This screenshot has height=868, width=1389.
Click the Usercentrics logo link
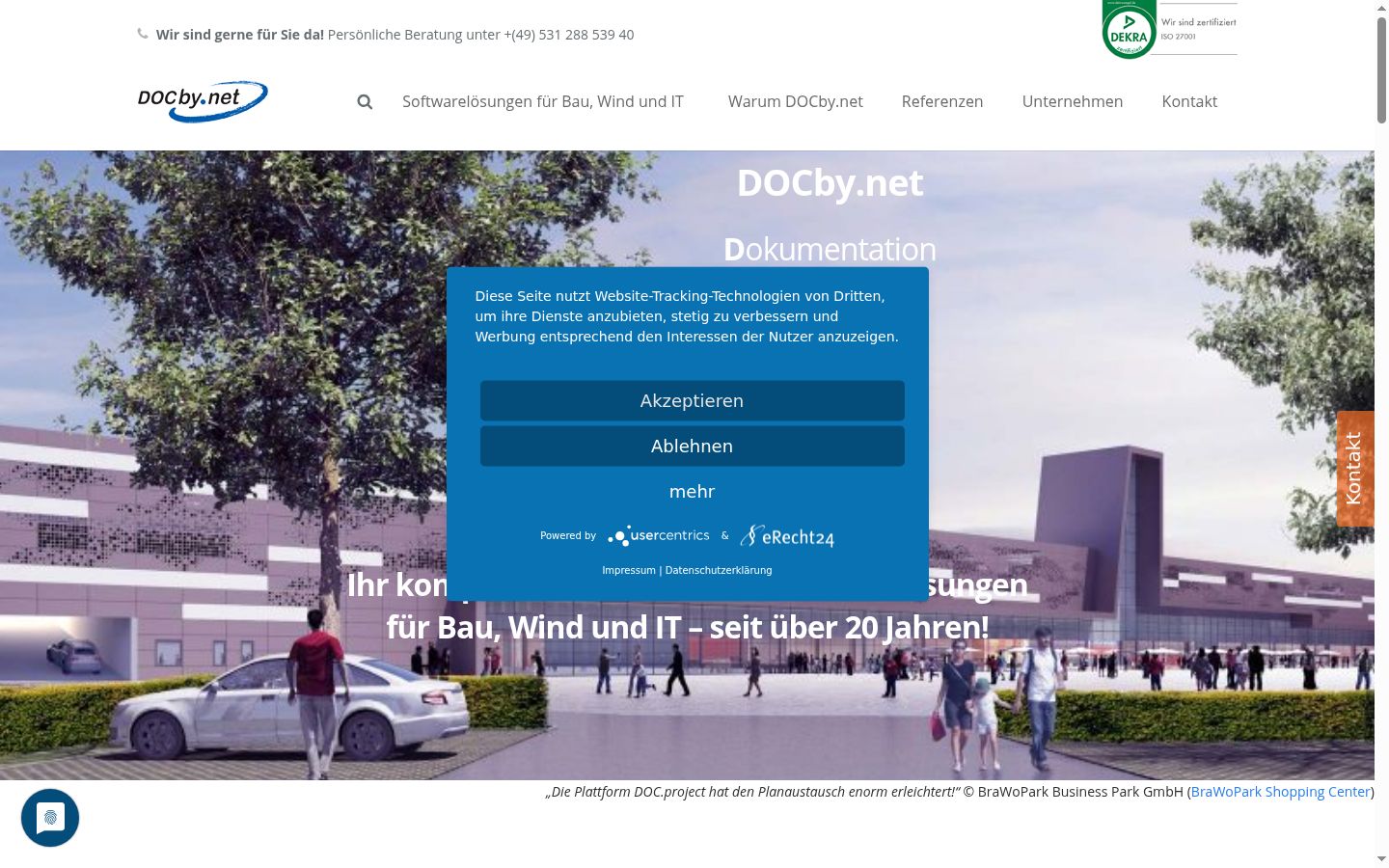tap(659, 535)
